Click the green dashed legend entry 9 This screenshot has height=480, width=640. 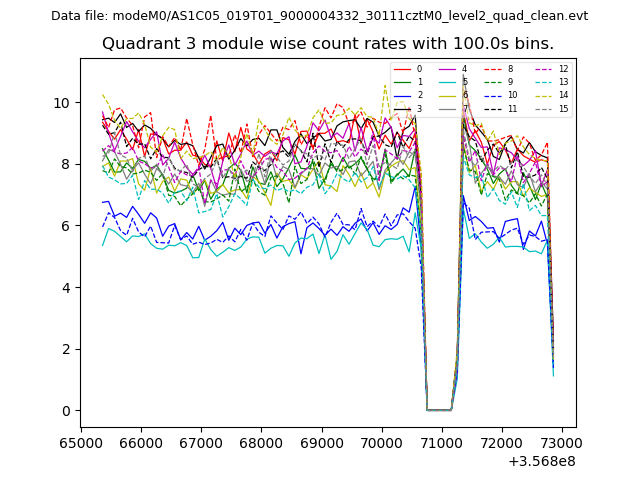500,82
